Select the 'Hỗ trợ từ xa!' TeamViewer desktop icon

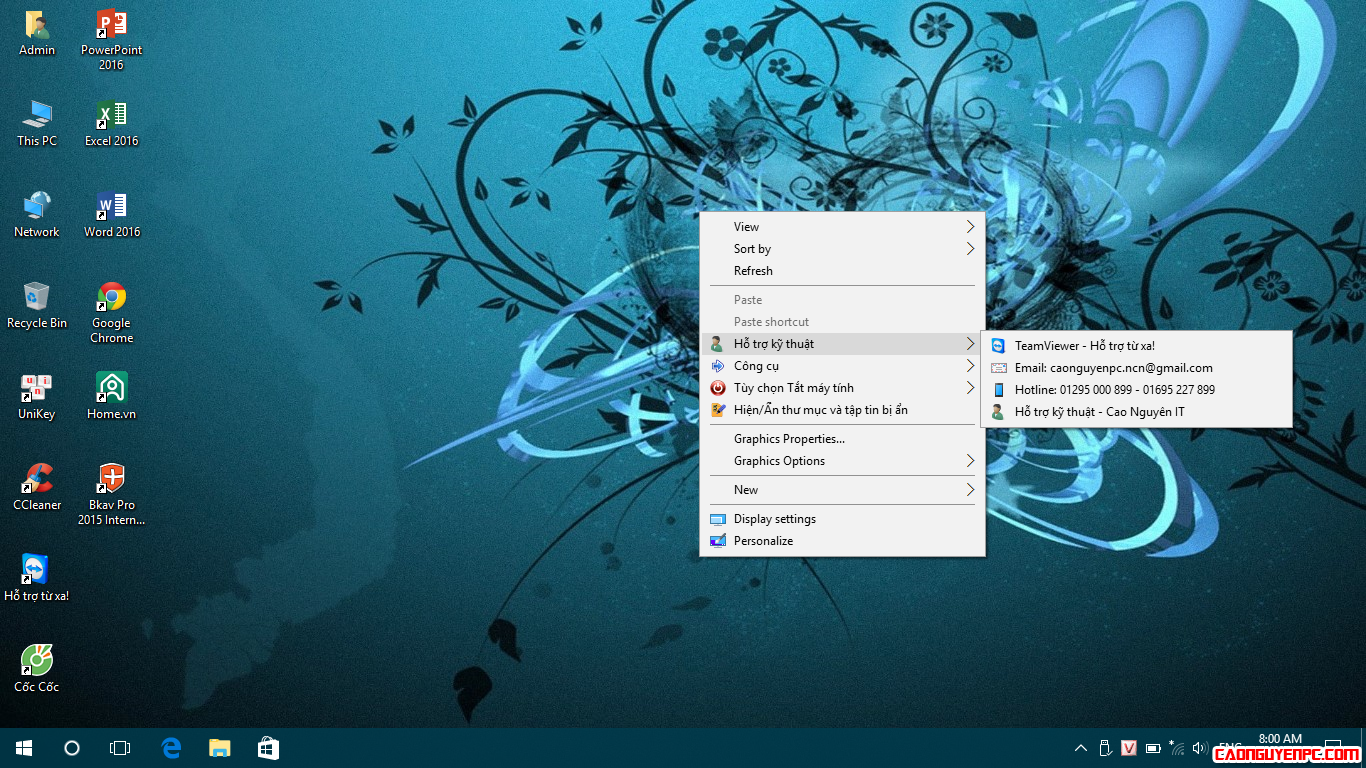point(37,579)
